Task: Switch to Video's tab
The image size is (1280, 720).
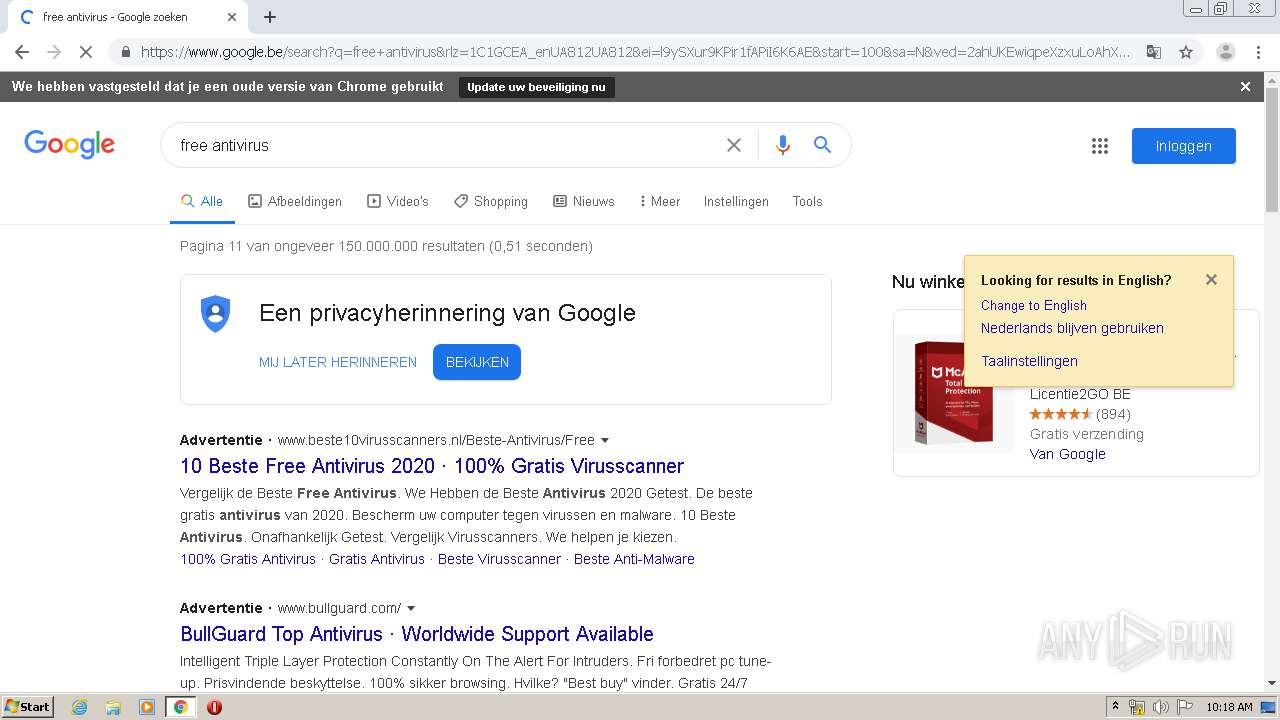Action: click(398, 201)
